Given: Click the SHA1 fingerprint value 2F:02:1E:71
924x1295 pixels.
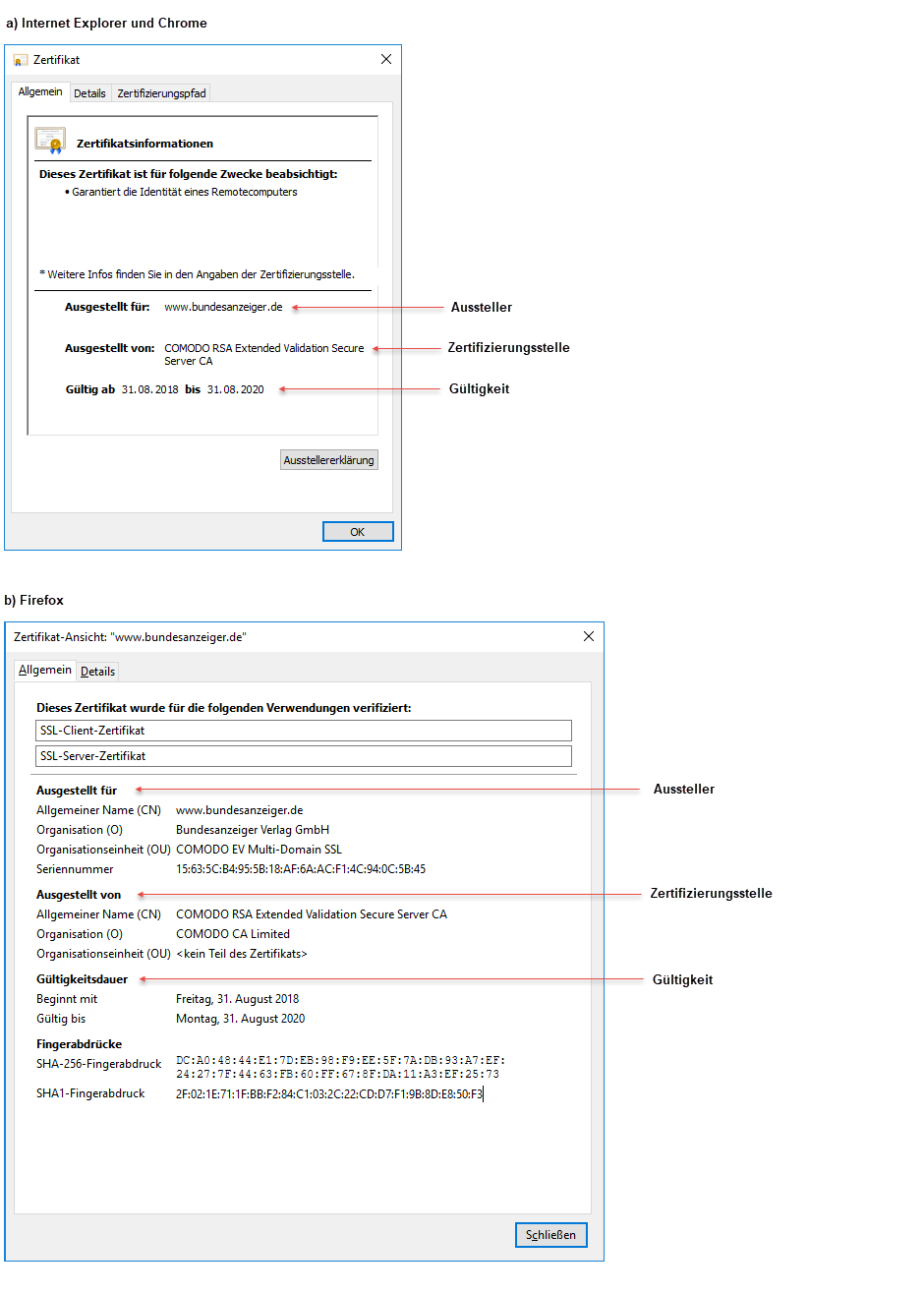Looking at the screenshot, I should 329,1093.
